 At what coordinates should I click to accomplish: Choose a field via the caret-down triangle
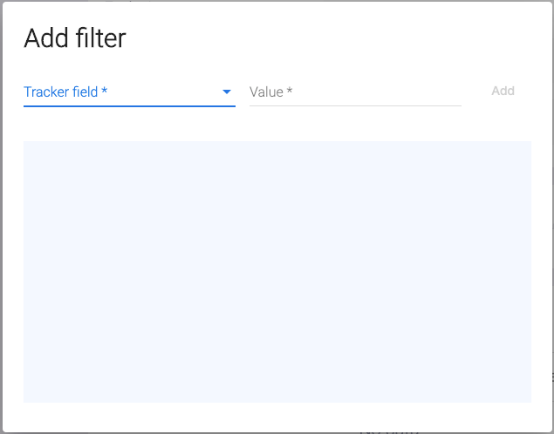click(227, 92)
